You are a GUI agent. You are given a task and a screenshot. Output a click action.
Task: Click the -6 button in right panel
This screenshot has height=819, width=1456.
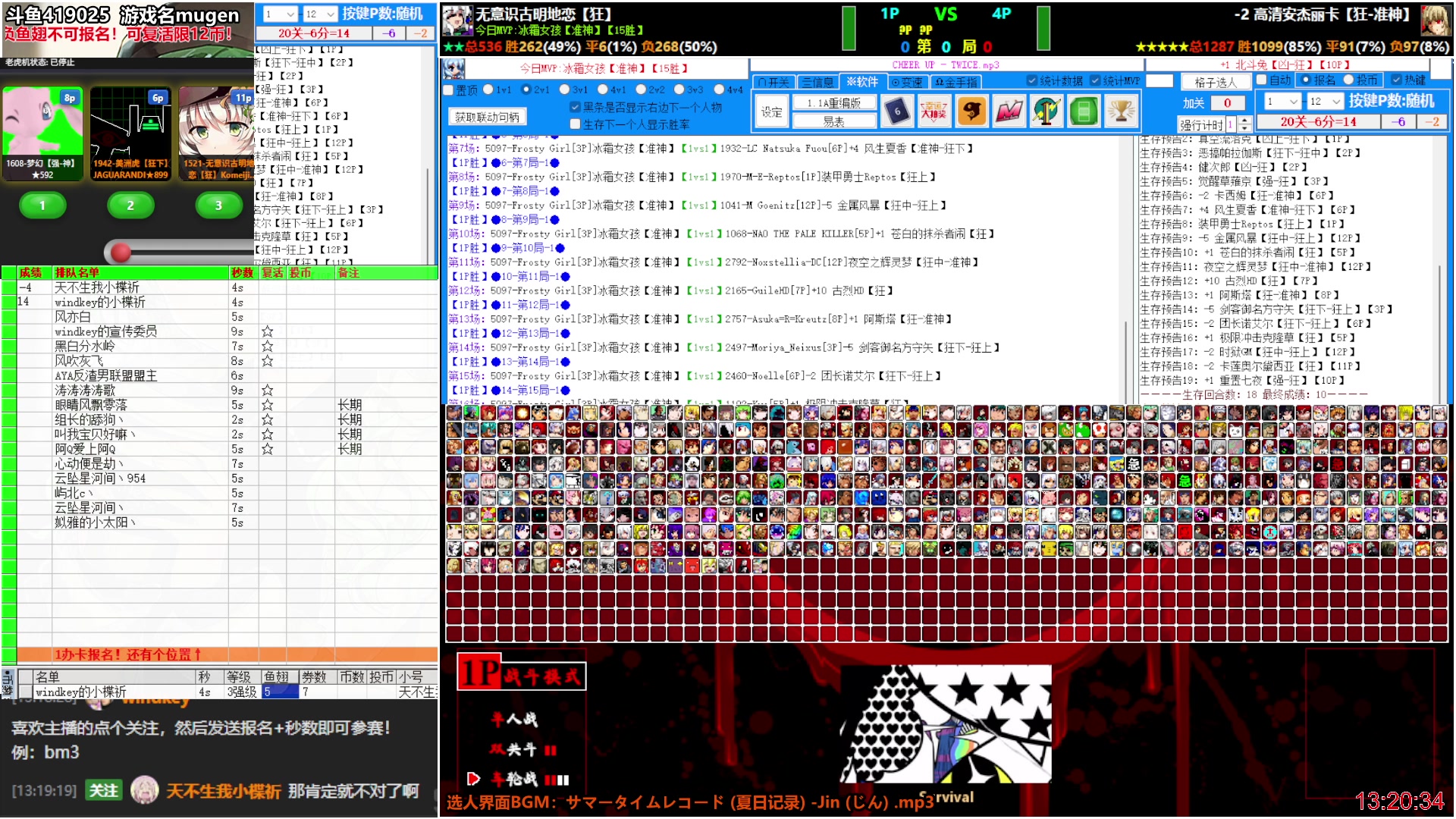click(1400, 121)
